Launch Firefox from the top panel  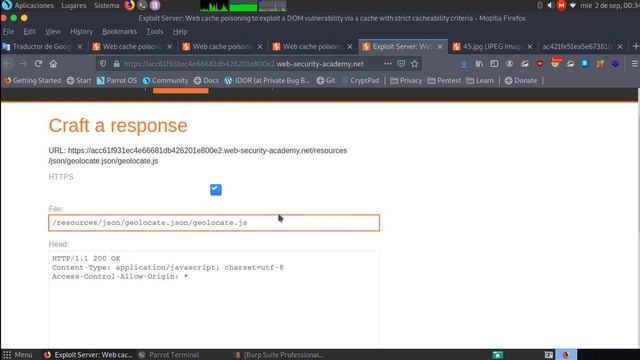129,5
